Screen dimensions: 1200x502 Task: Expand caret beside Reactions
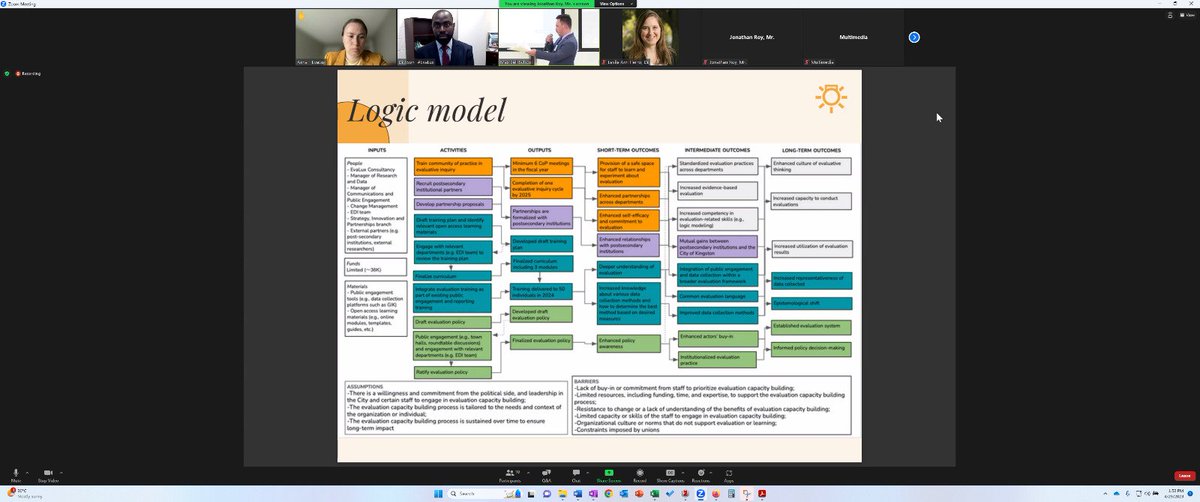point(712,471)
